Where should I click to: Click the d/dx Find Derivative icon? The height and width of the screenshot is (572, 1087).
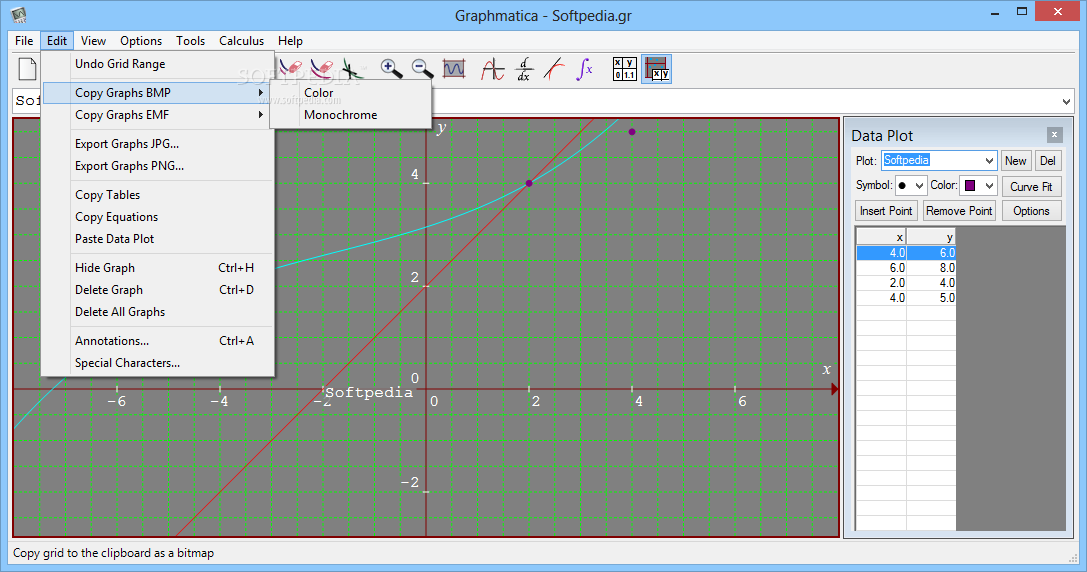pyautogui.click(x=523, y=69)
